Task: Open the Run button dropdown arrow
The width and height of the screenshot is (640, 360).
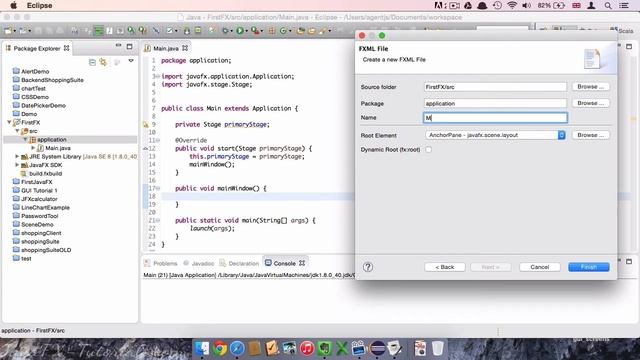Action: coord(247,31)
